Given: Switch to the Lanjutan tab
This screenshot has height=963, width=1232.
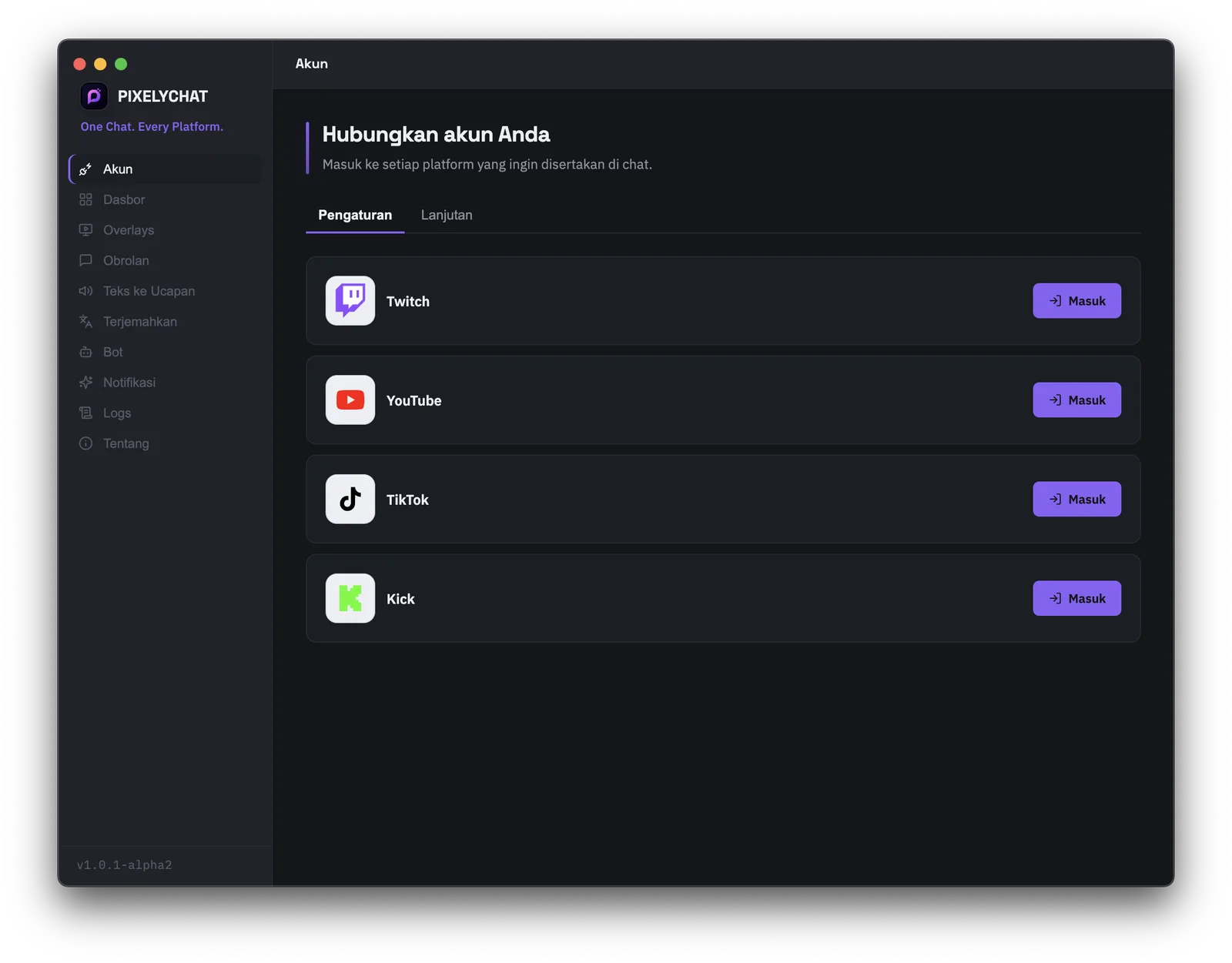Looking at the screenshot, I should click(447, 216).
